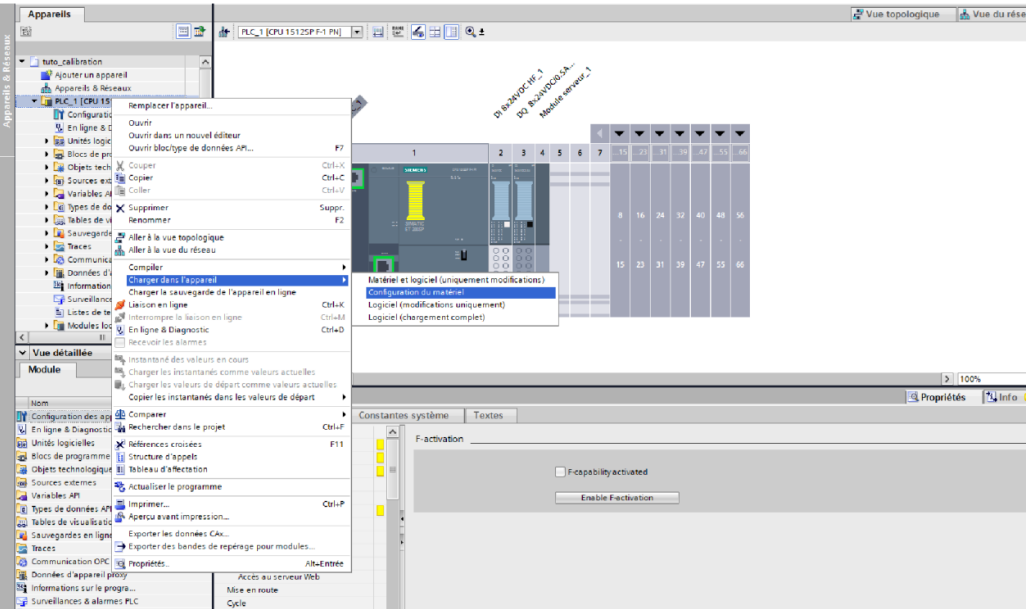Collapse the tuto_calibration project node
The image size is (1029, 609).
click(22, 61)
